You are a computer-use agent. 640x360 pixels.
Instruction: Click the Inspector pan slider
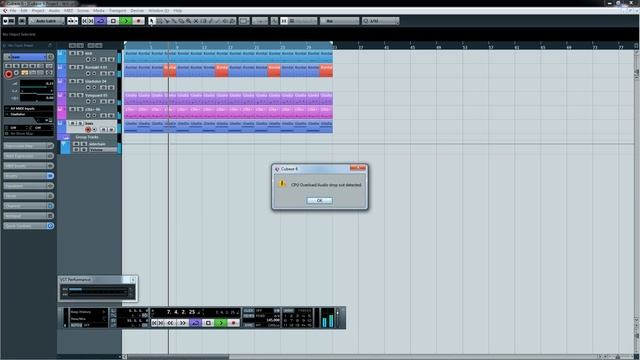37,91
